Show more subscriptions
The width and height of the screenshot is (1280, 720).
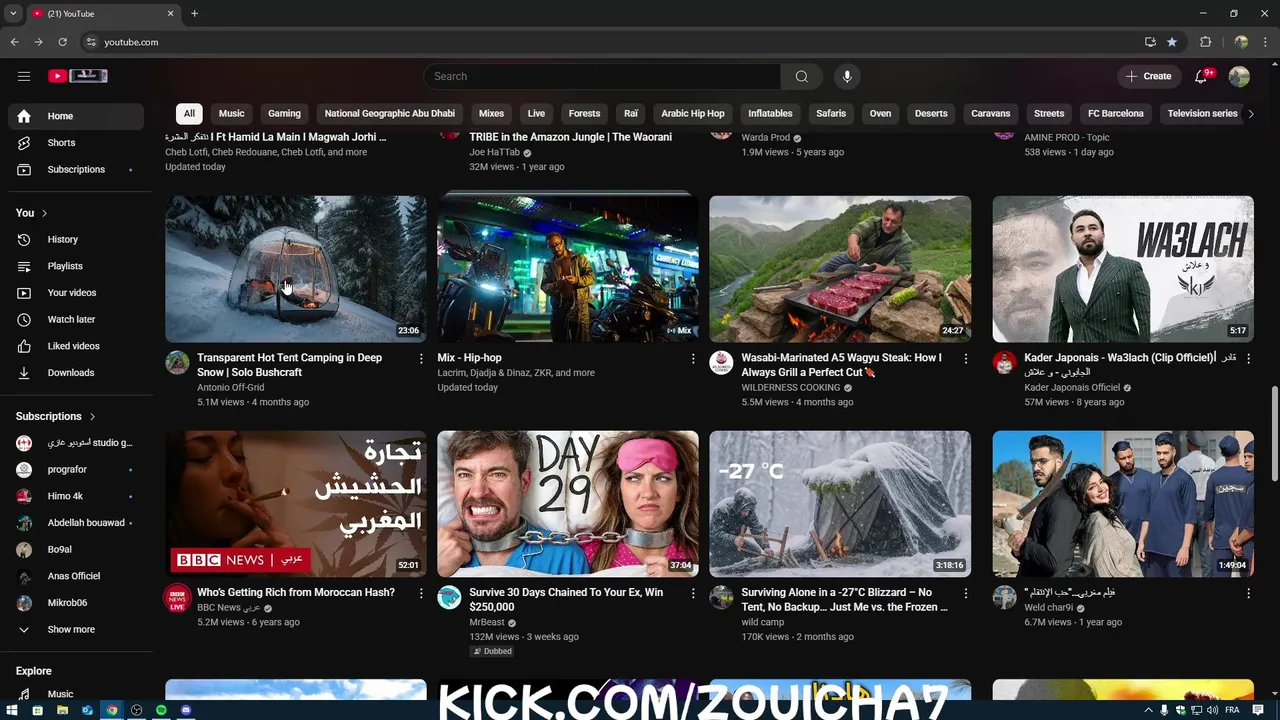point(76,630)
